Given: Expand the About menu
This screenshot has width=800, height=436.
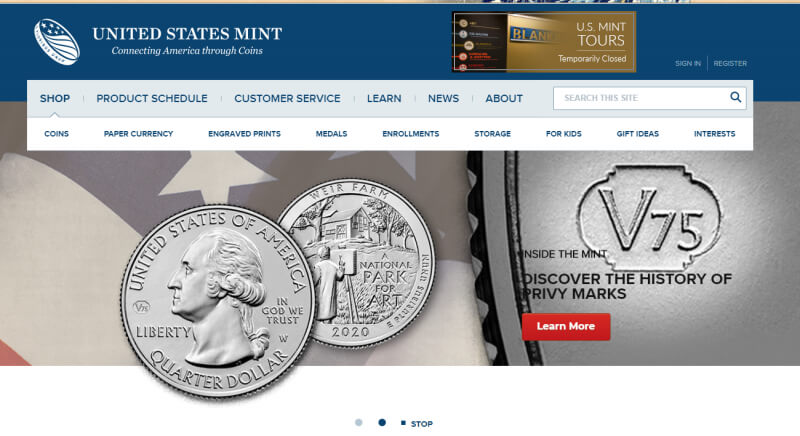Looking at the screenshot, I should [504, 98].
